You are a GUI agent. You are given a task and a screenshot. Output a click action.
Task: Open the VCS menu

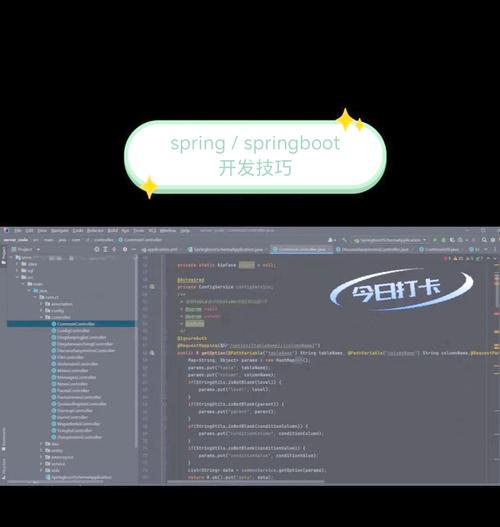[x=152, y=231]
